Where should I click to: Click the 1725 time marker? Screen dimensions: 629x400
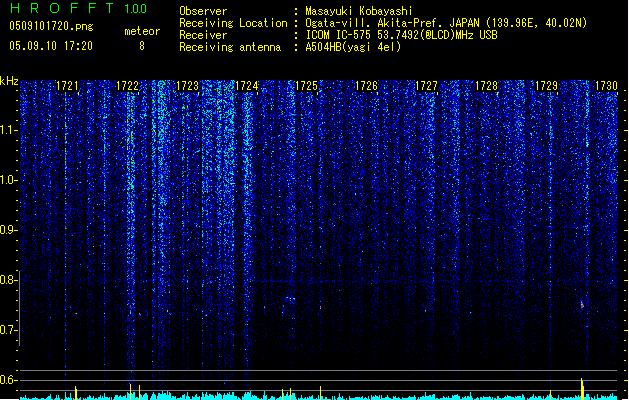(x=306, y=86)
